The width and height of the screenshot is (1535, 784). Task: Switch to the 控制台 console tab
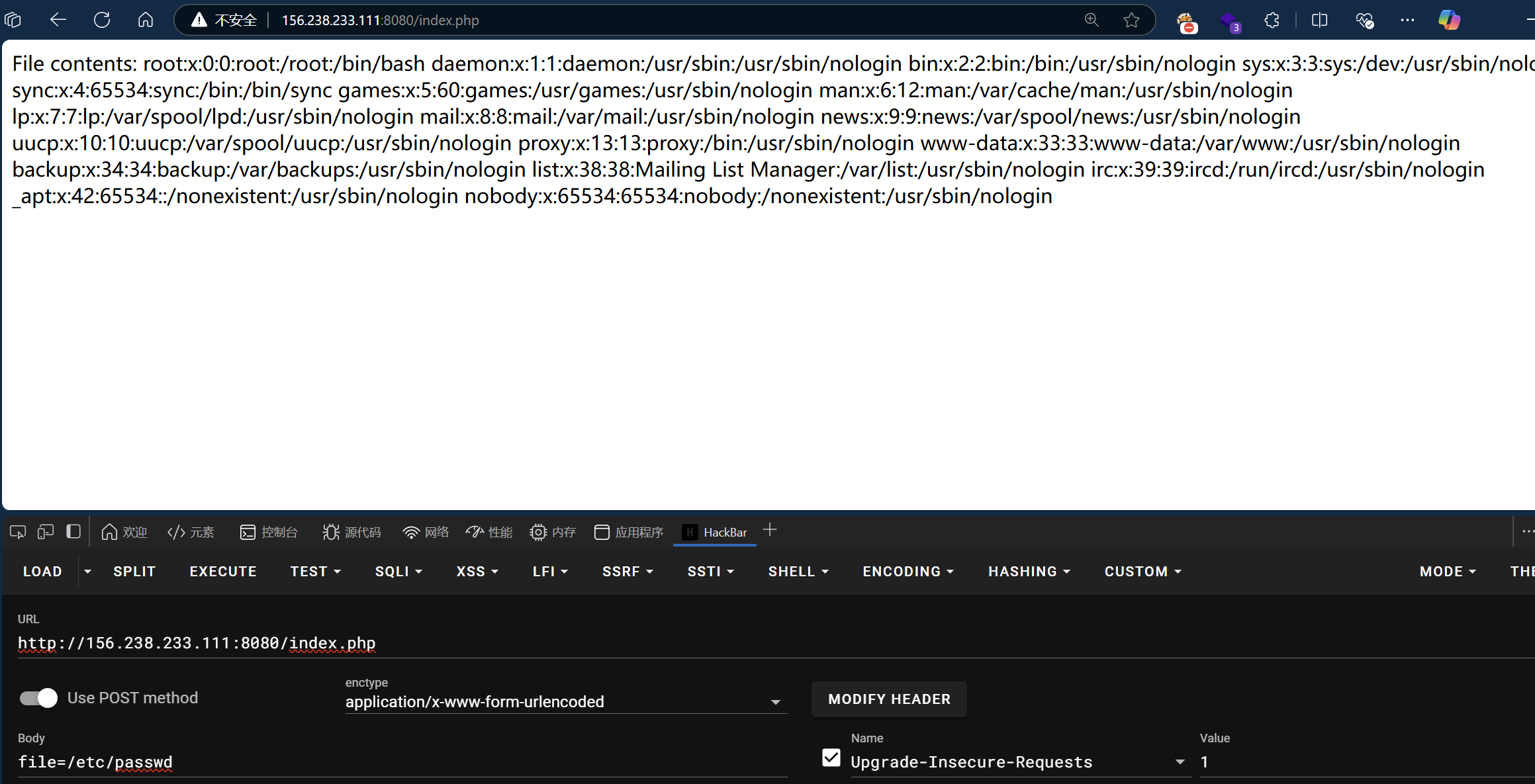[x=269, y=532]
